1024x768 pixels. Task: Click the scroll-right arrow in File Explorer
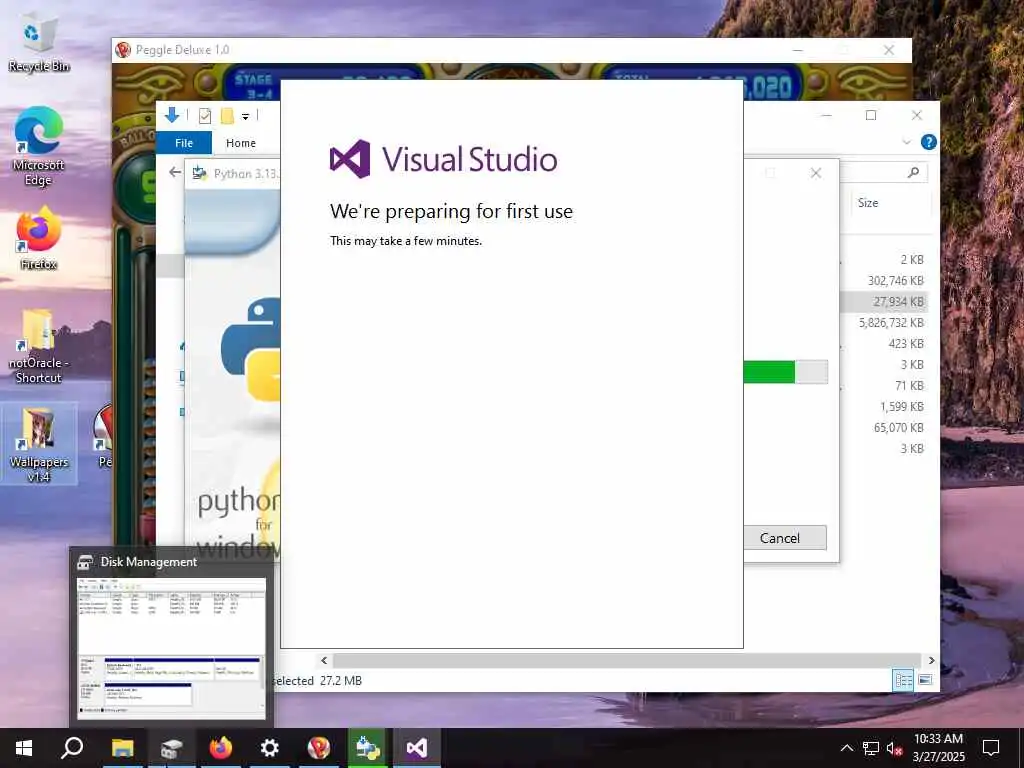pos(931,660)
